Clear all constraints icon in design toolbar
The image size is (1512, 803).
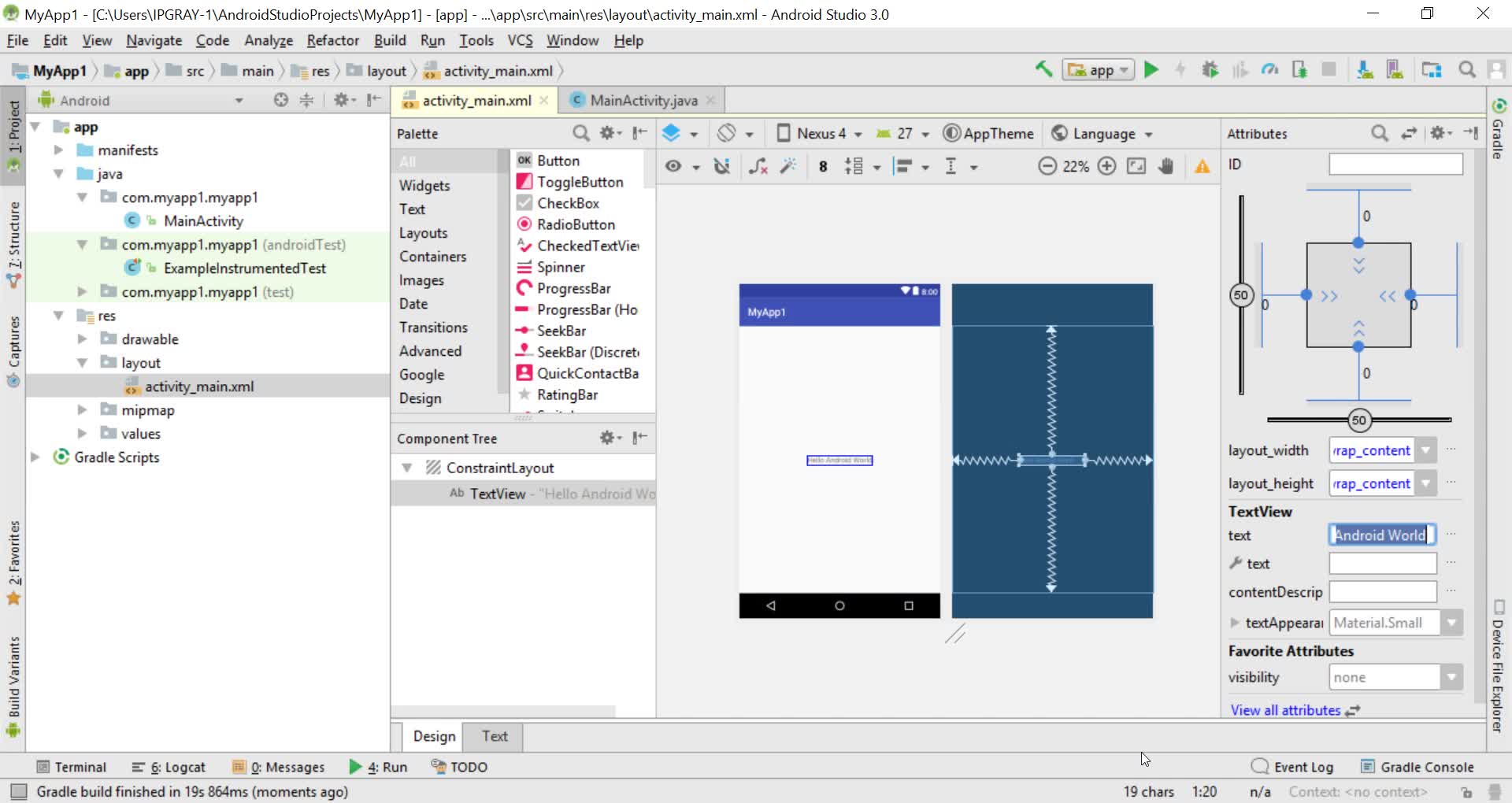point(758,166)
